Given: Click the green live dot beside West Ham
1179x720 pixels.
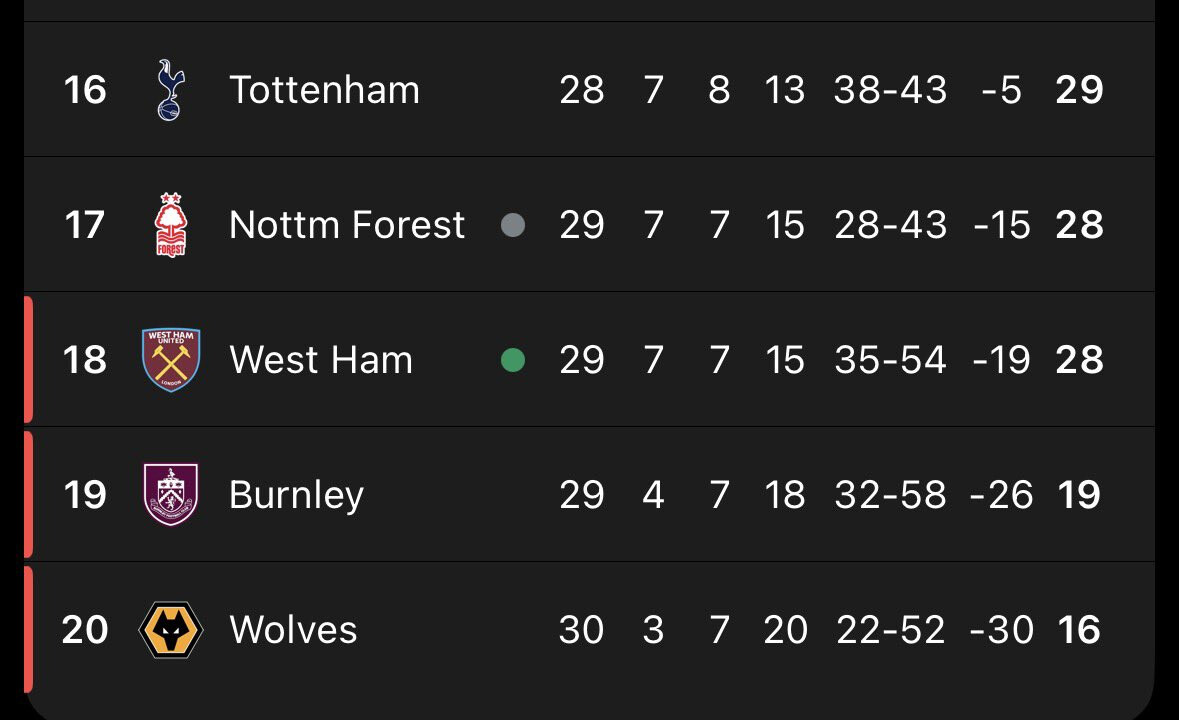Looking at the screenshot, I should tap(513, 360).
